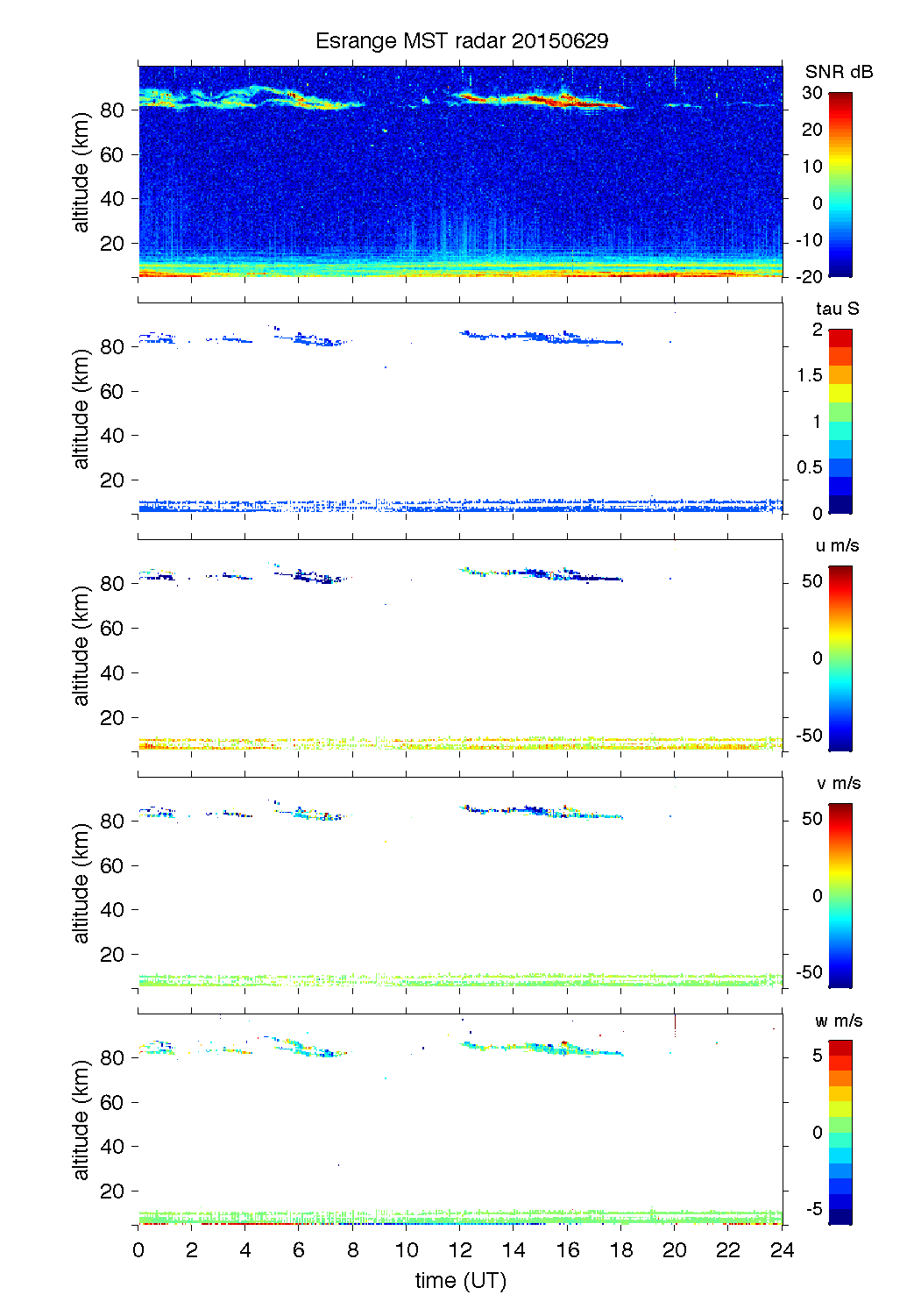Pick the v m/s color scale bar
Image resolution: width=921 pixels, height=1316 pixels.
pyautogui.click(x=840, y=895)
